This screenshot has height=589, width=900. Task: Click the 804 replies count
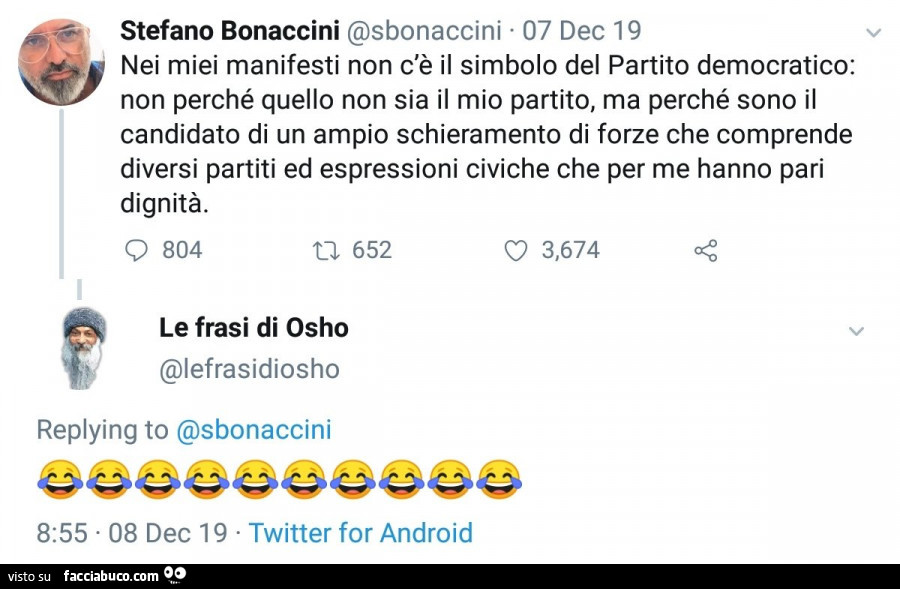coord(182,250)
